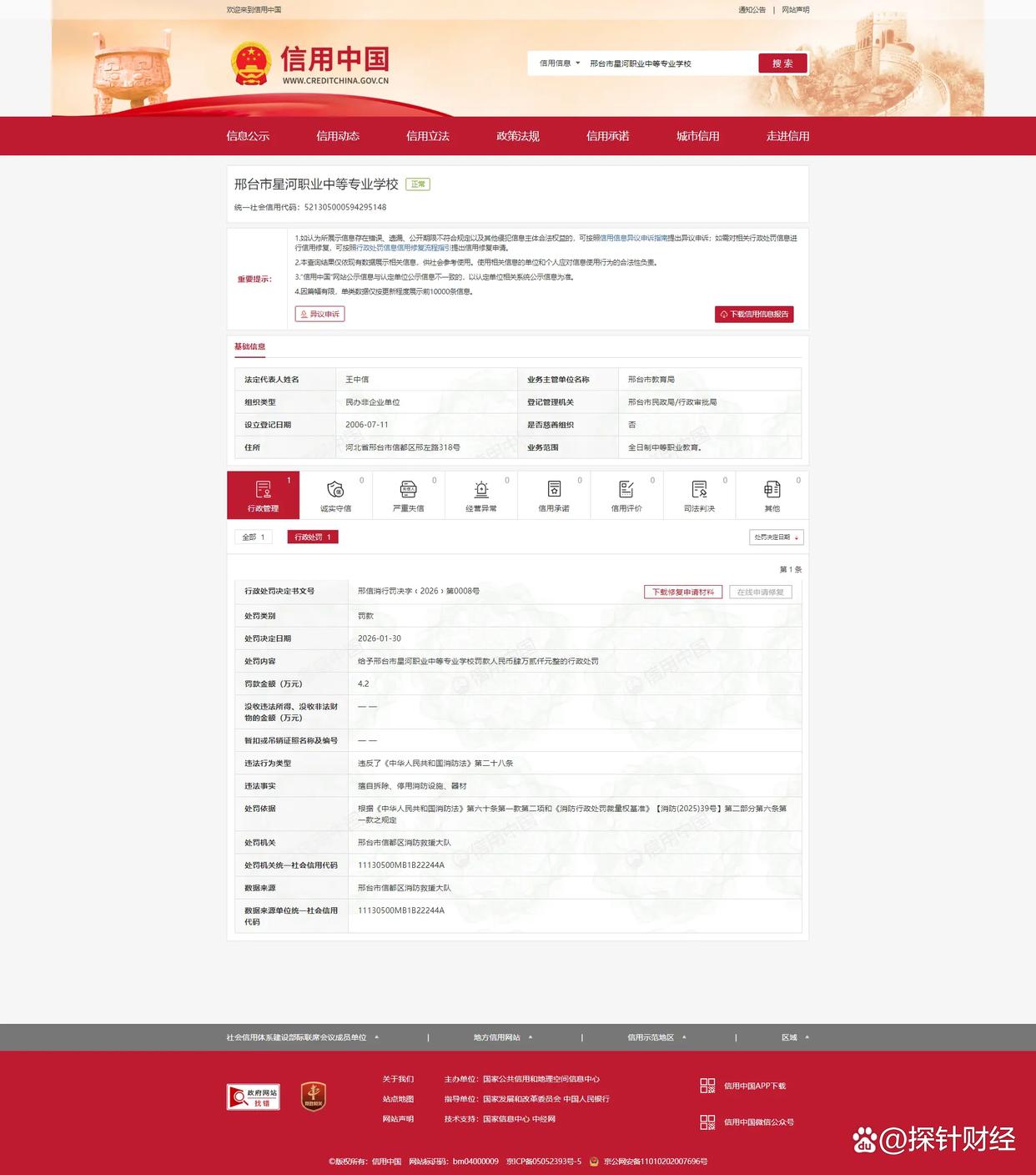Select the 严重失信 category icon
1036x1175 pixels.
click(408, 490)
